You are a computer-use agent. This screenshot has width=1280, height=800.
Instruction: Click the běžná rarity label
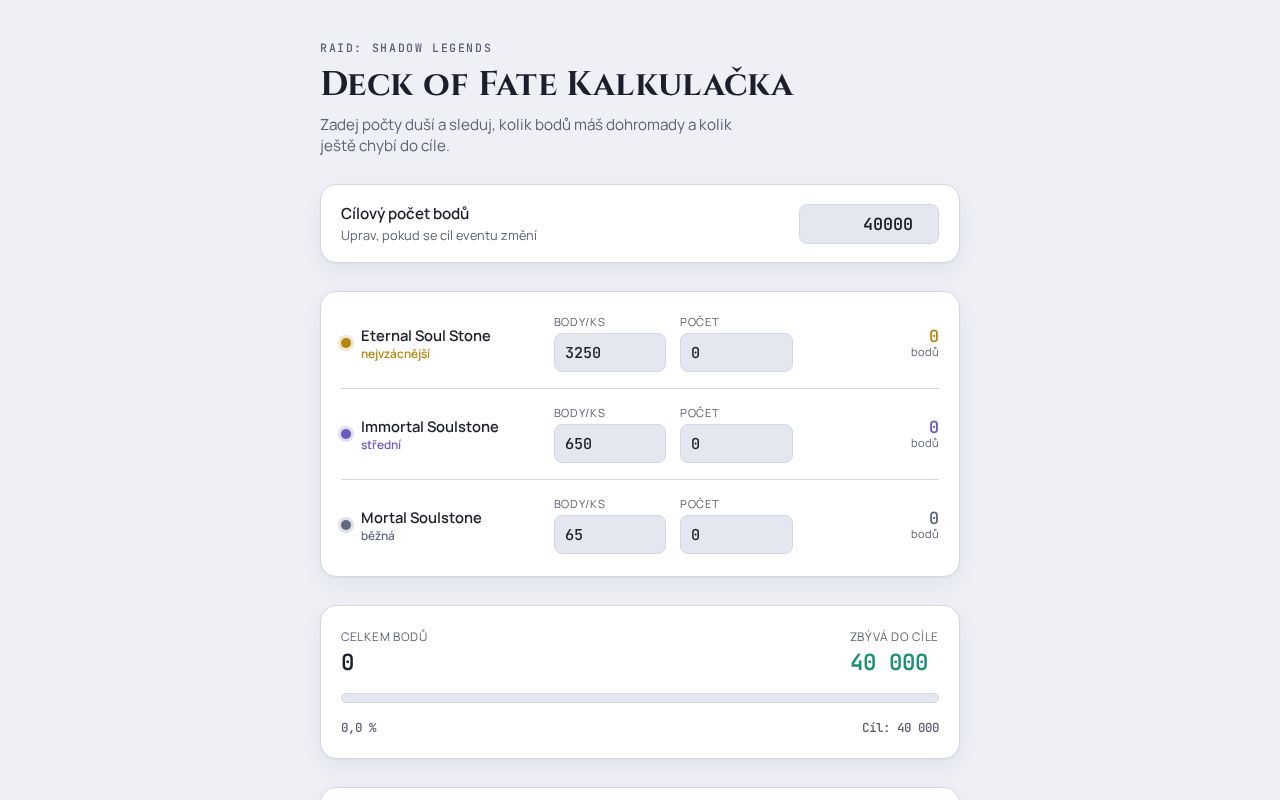coord(378,536)
